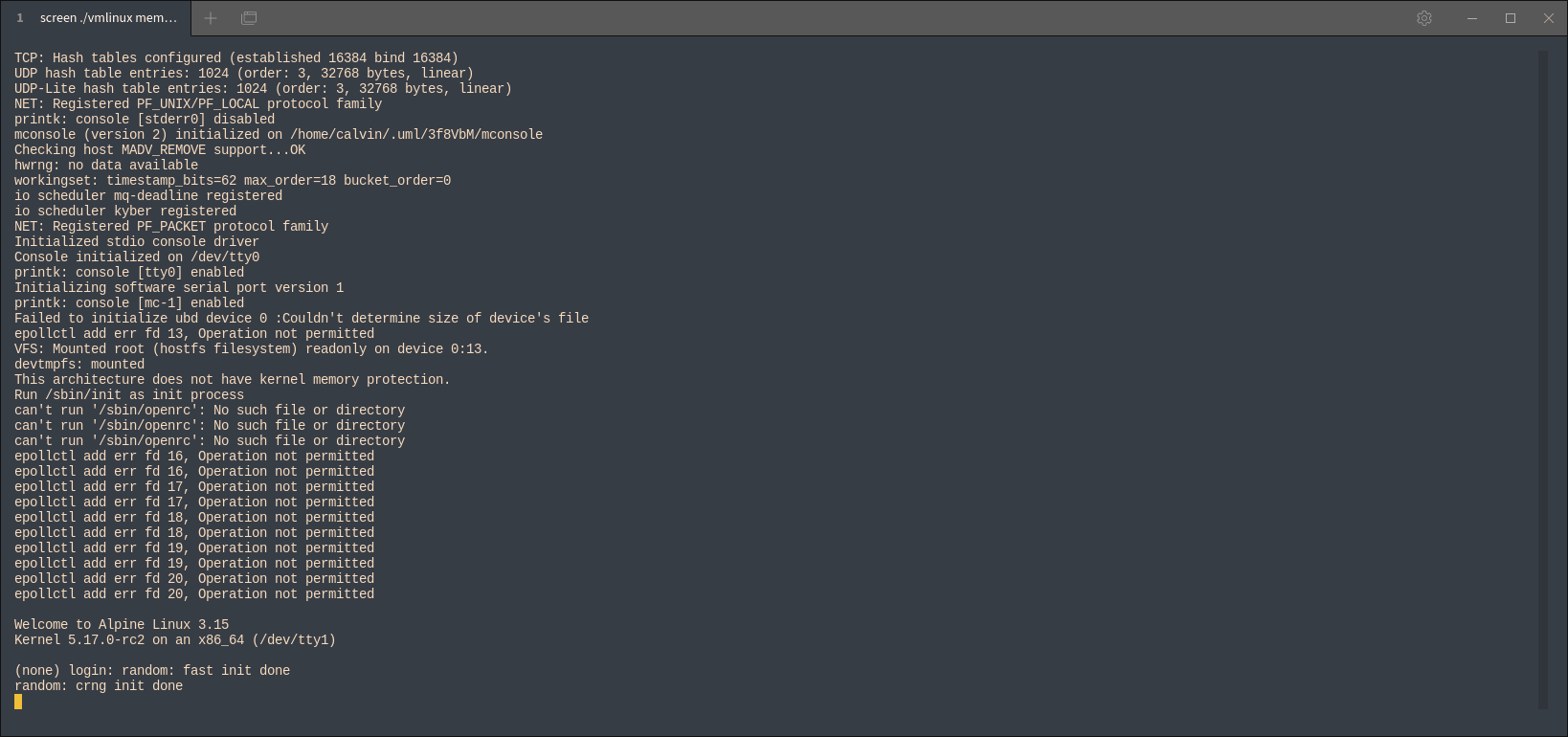The height and width of the screenshot is (737, 1568).
Task: Click the 'epollctl add err fd 13' line
Action: click(x=194, y=333)
